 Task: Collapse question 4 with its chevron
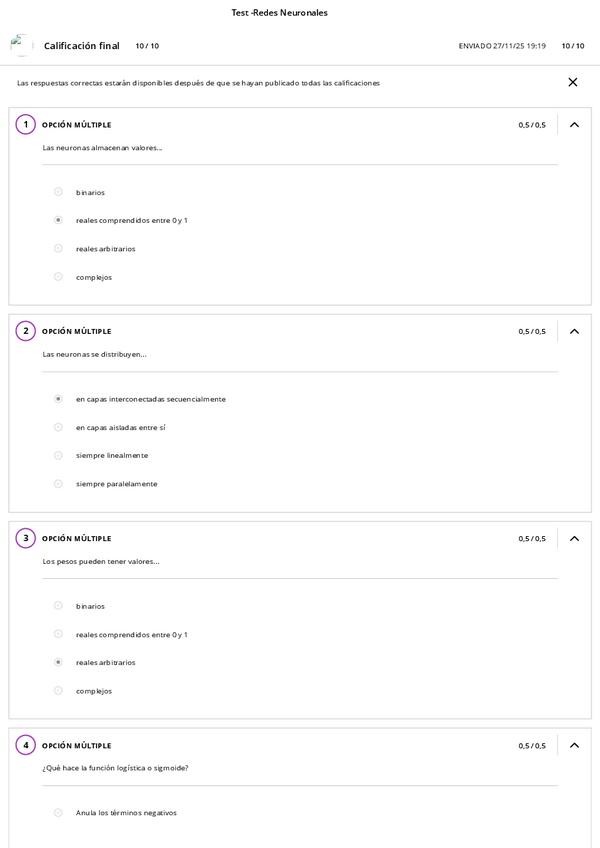tap(574, 745)
